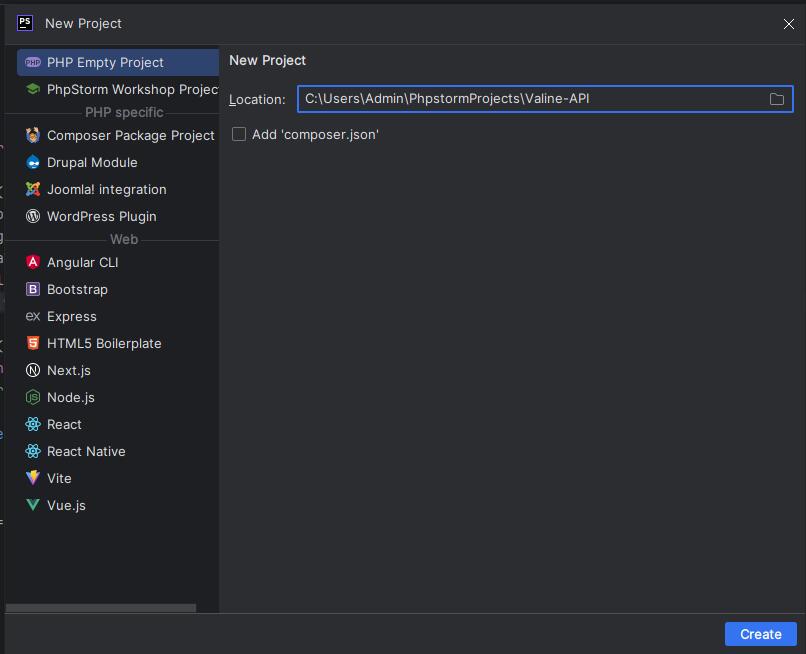Click the PhpStorm Workshop Project graduation cap icon

33,89
